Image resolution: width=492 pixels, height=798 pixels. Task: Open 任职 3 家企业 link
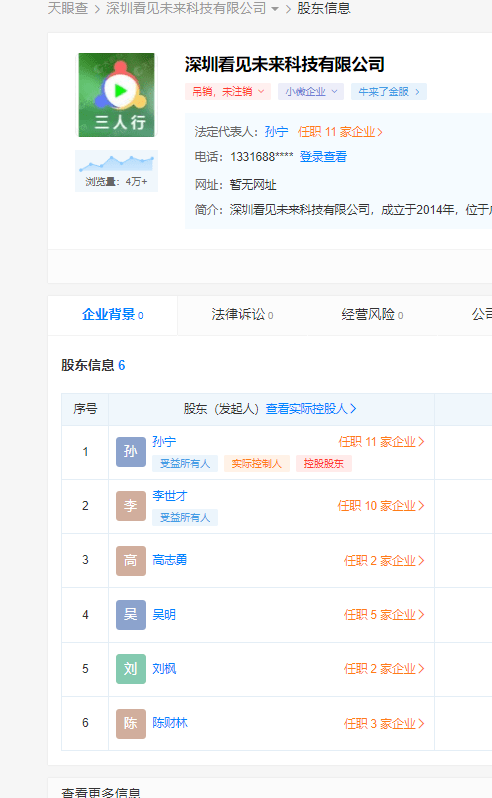(384, 724)
